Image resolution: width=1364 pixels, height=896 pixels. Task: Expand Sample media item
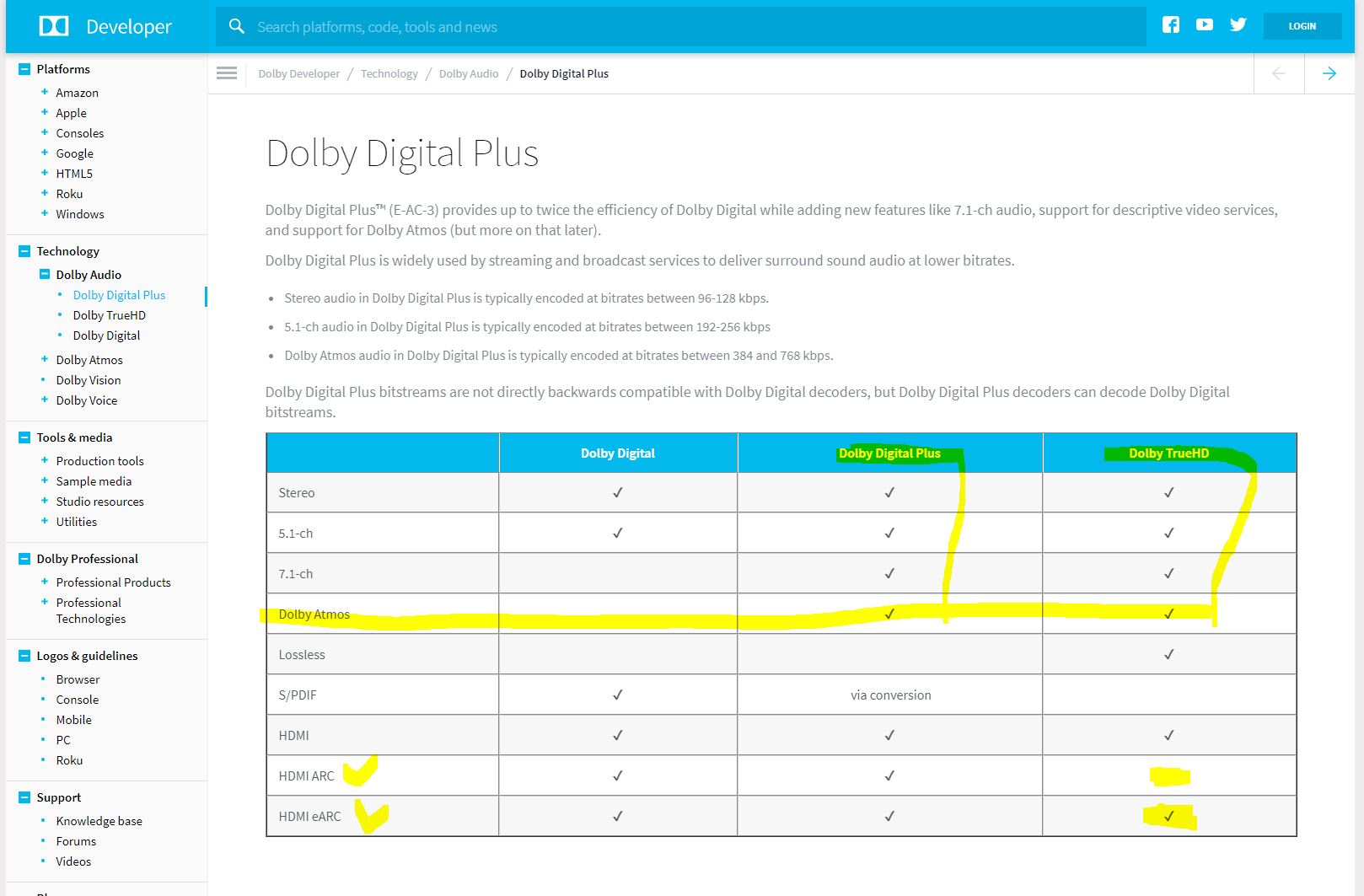click(x=44, y=480)
